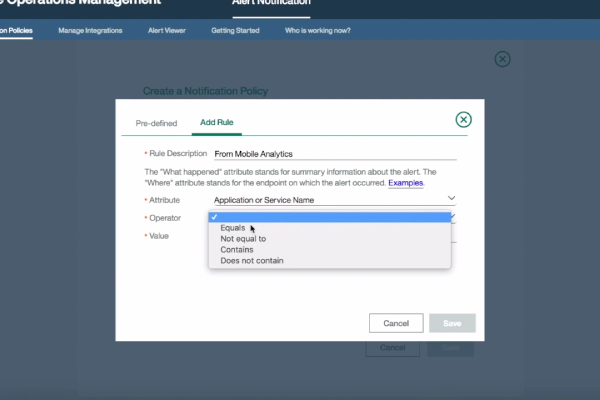Select Does not contain option
Image resolution: width=600 pixels, height=400 pixels.
click(x=329, y=261)
